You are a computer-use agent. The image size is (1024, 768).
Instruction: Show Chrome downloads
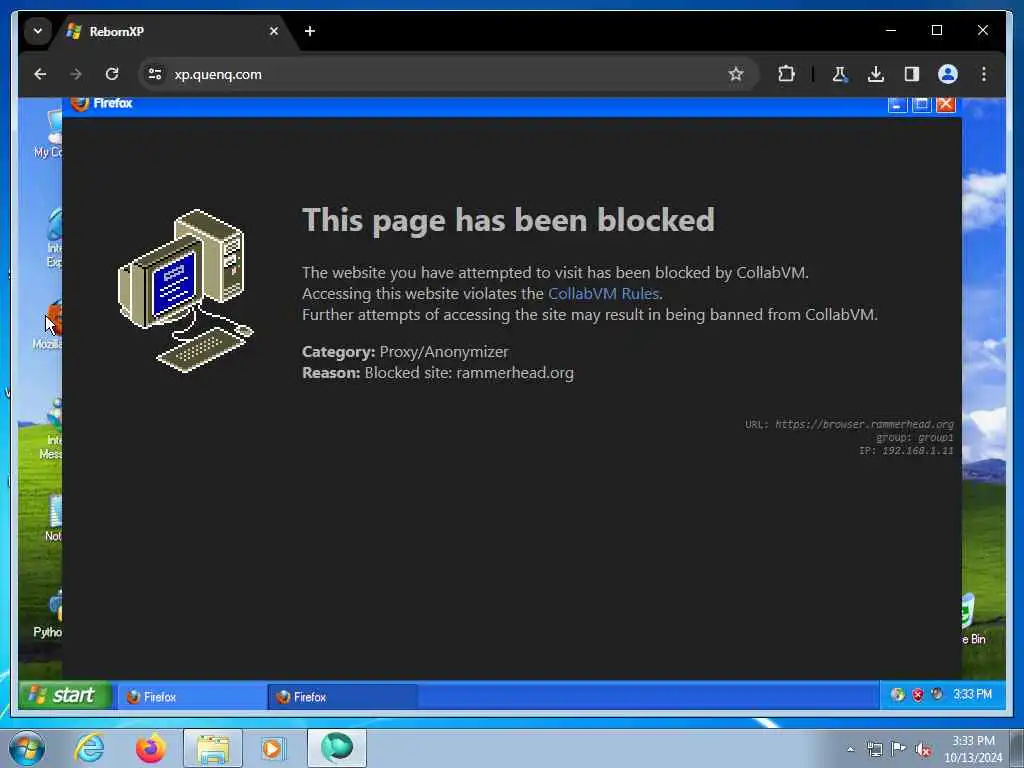tap(876, 74)
